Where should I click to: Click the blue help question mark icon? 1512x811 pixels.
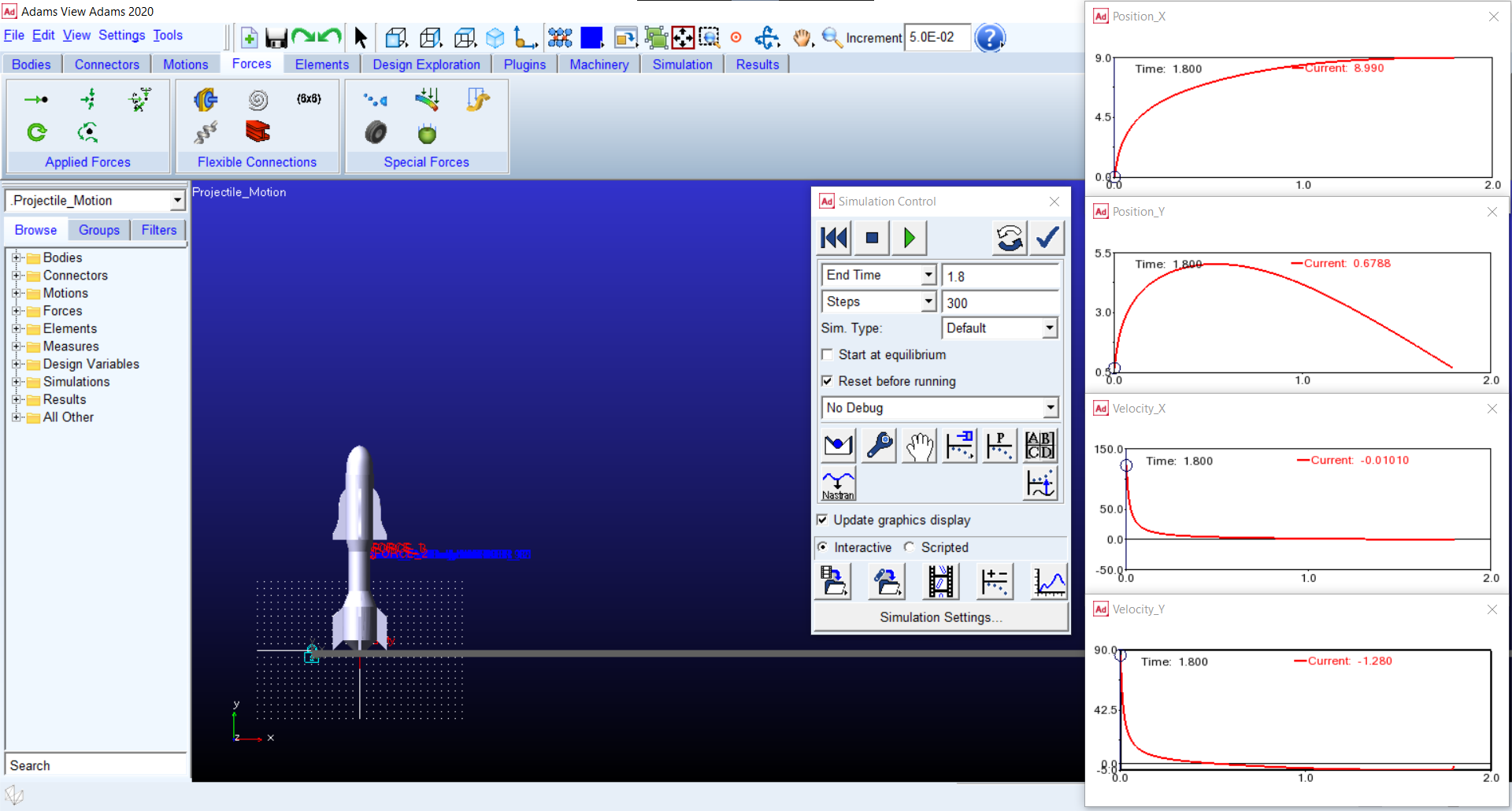pyautogui.click(x=989, y=38)
